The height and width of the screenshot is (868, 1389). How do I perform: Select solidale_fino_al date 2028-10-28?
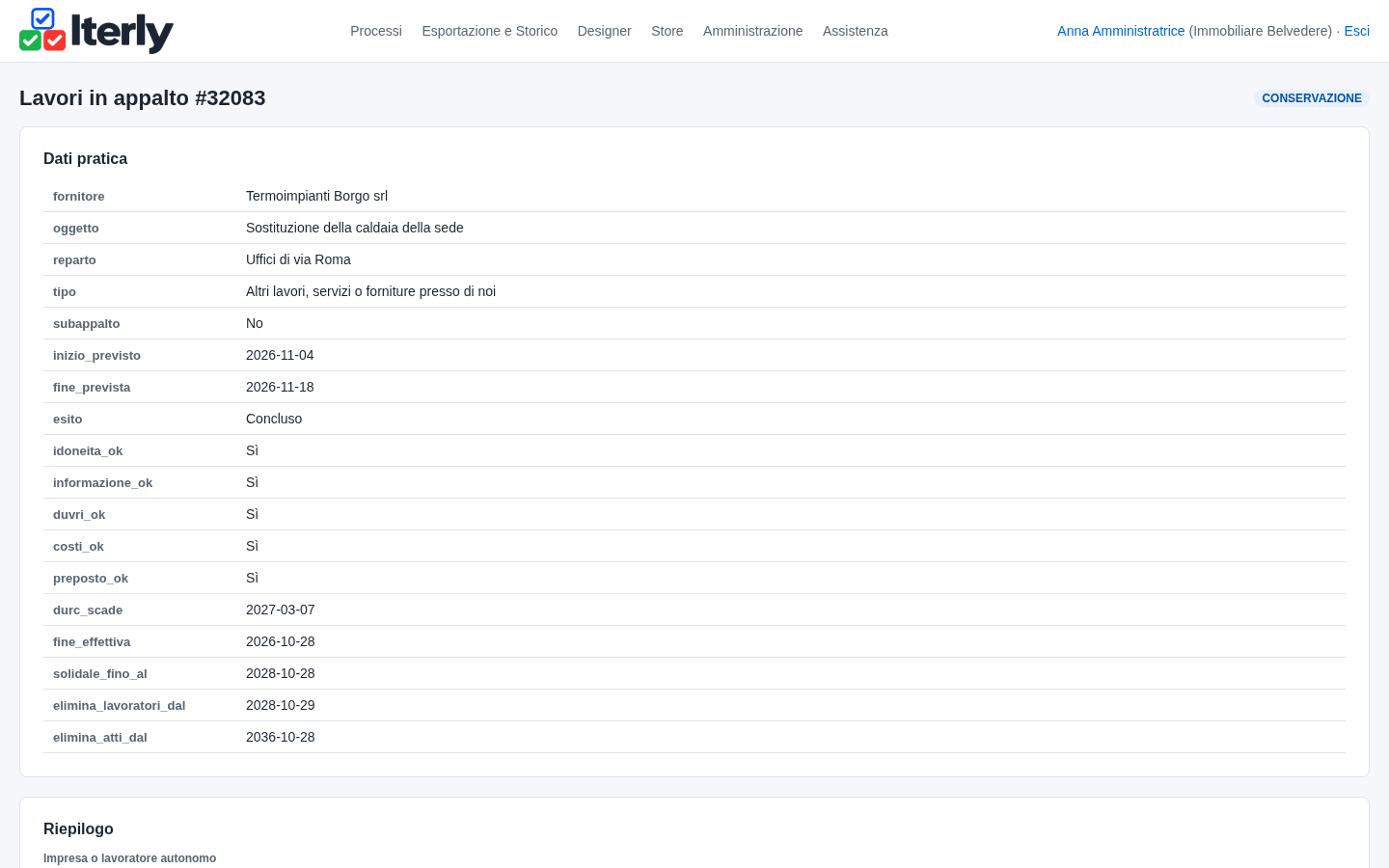pyautogui.click(x=281, y=673)
